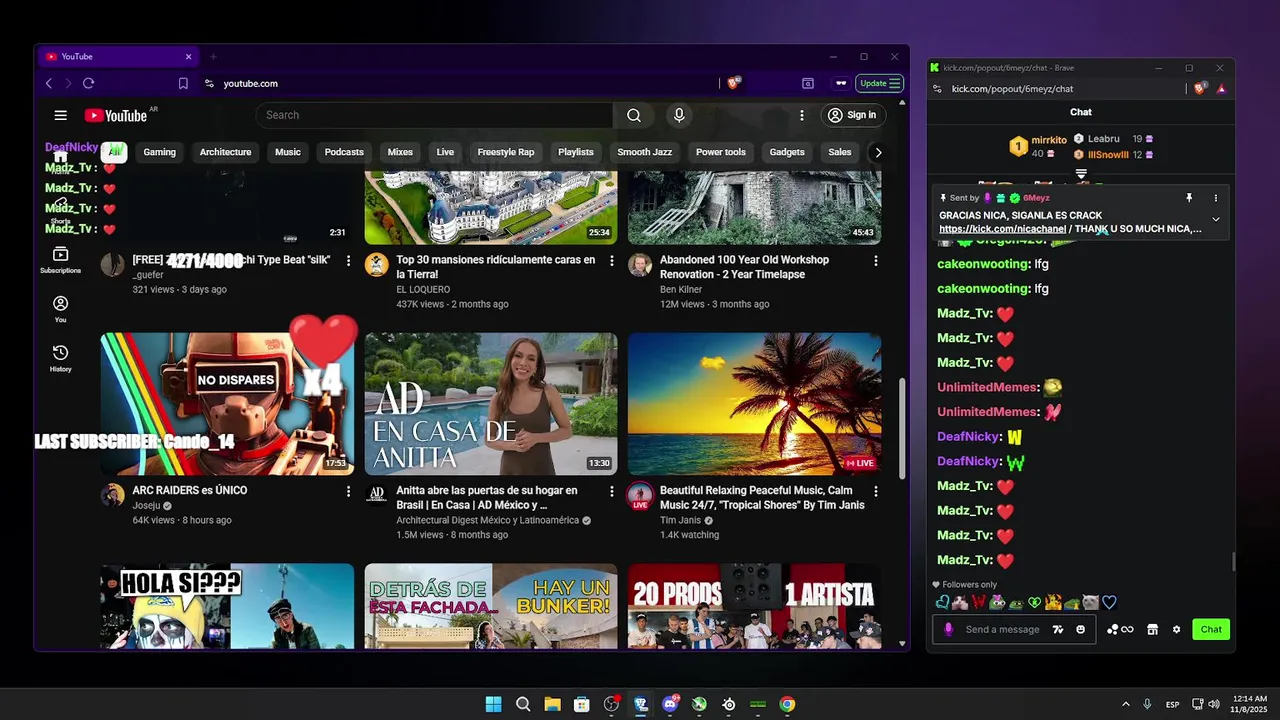1280x720 pixels.
Task: Open options for the Type Beat silk video
Action: (x=348, y=260)
